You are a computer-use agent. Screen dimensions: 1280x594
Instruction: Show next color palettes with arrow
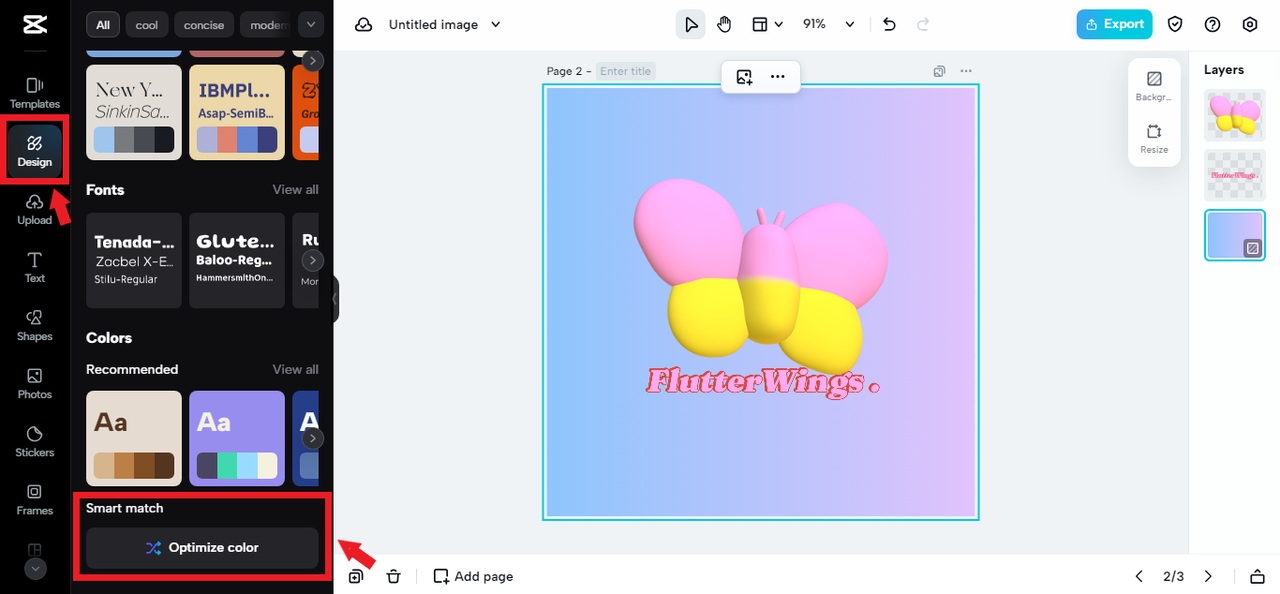(x=313, y=438)
